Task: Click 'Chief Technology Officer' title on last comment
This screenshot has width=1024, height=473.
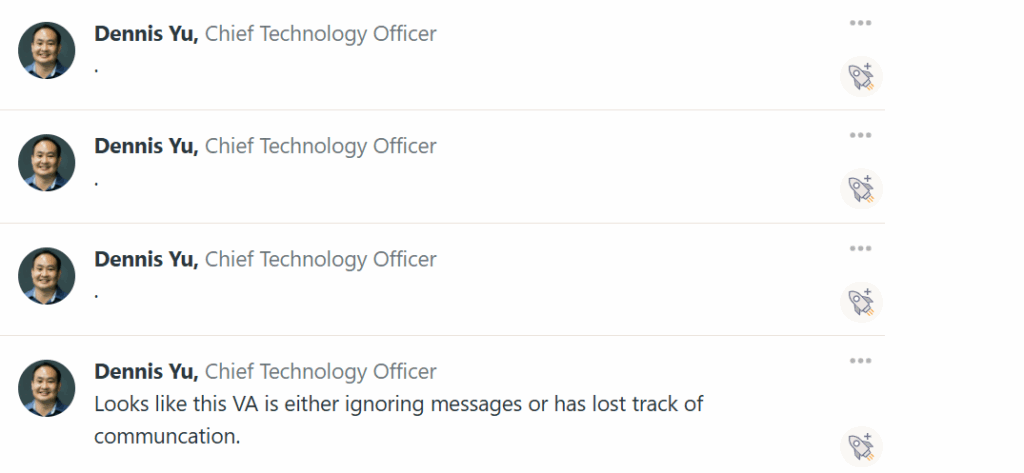Action: click(321, 372)
